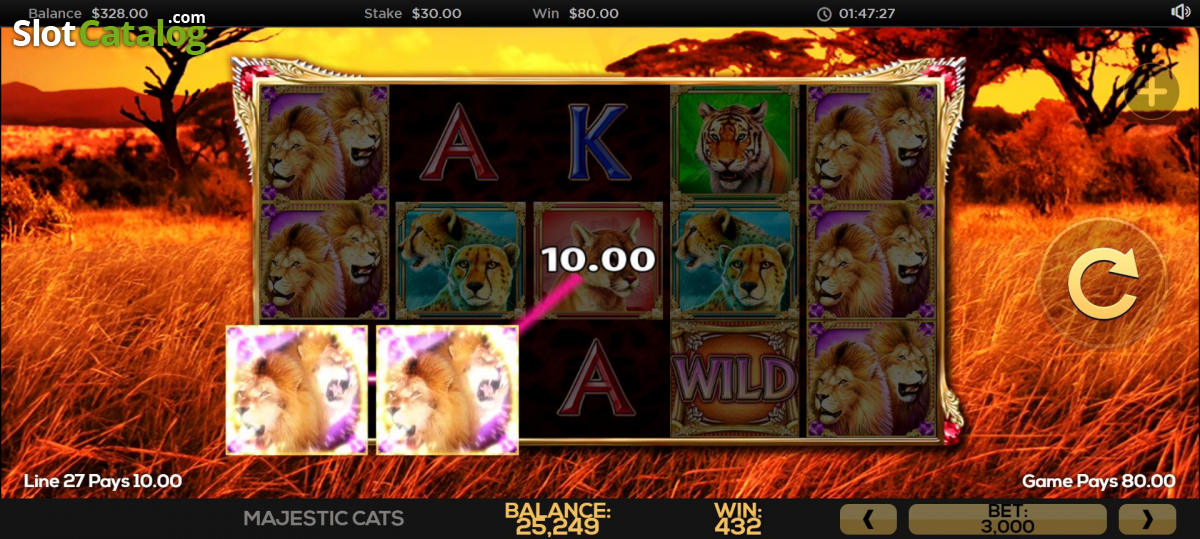Click the cougar symbol showing 10.00
1200x539 pixels.
tap(598, 259)
